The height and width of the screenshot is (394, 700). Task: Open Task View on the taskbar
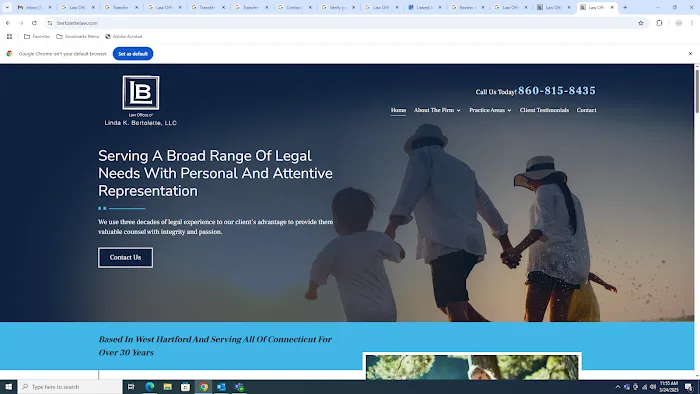131,387
